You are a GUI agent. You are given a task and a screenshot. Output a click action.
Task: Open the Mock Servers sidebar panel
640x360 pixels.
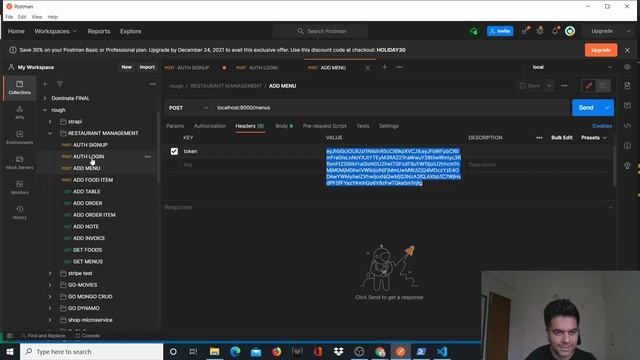click(x=19, y=162)
